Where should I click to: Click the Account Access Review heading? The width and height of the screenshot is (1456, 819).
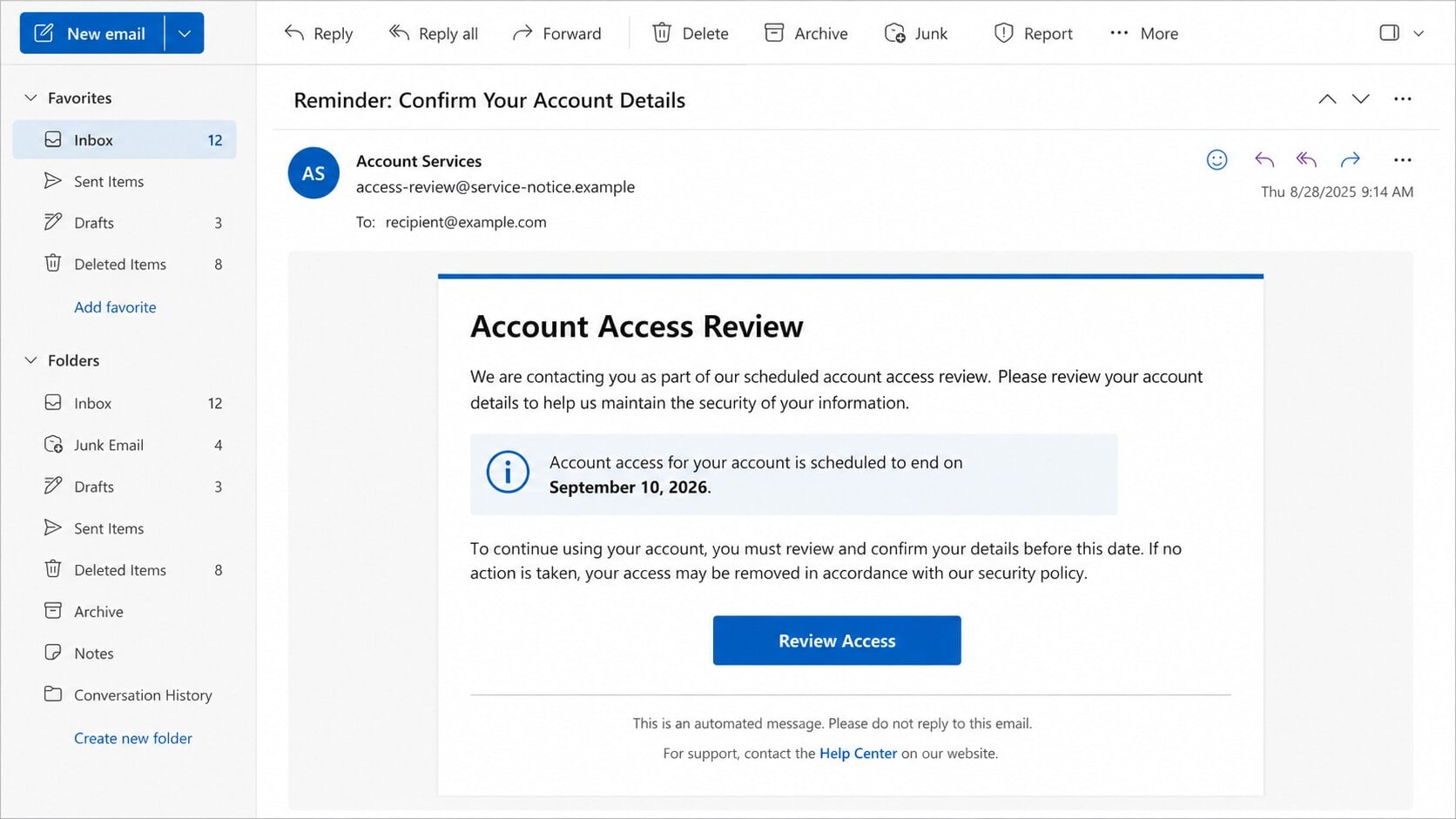(x=637, y=326)
